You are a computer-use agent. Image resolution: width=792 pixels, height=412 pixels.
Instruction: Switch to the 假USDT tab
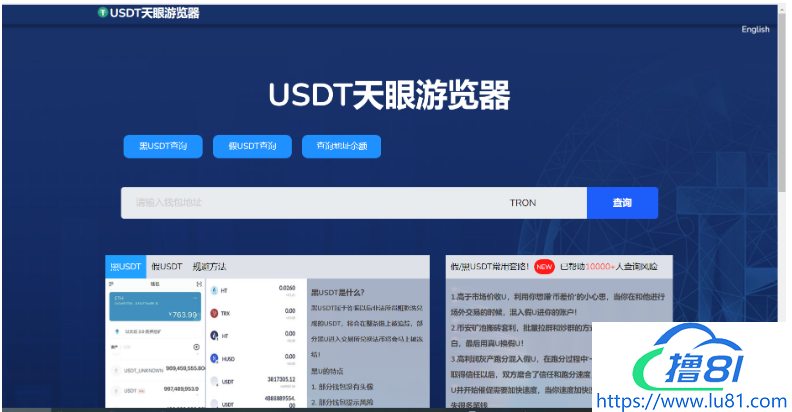click(166, 267)
